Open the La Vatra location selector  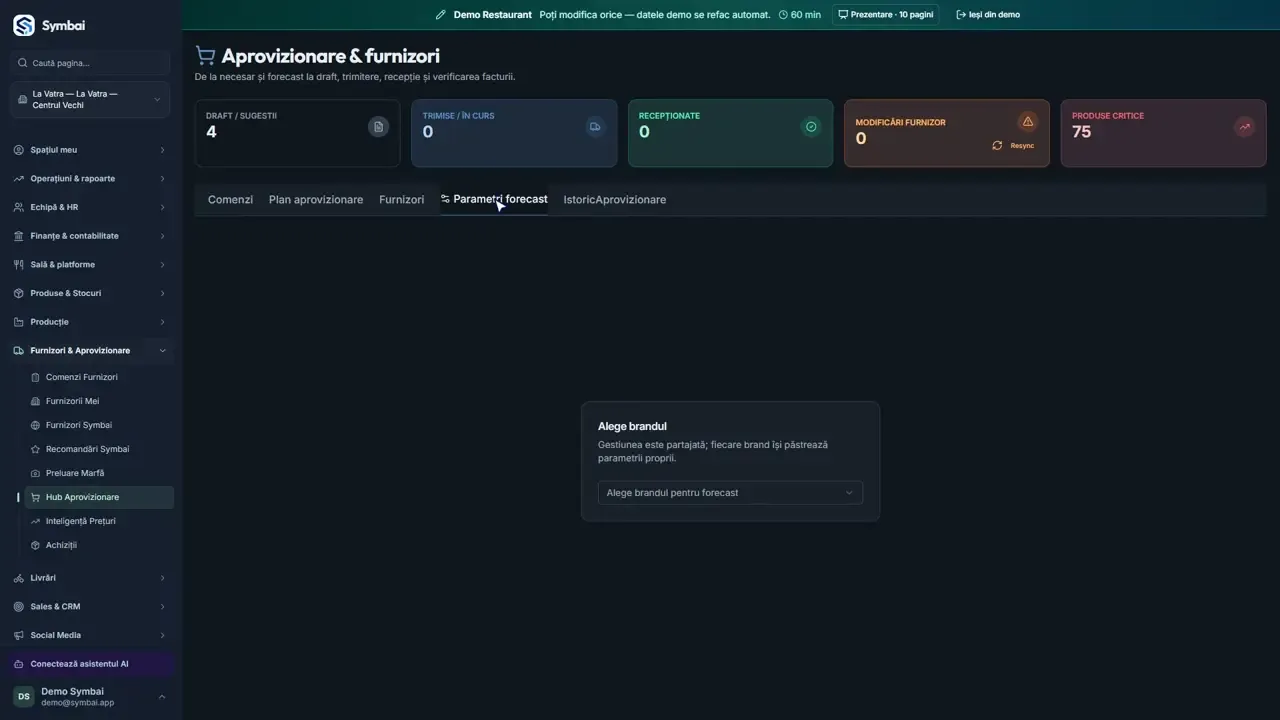tap(90, 100)
